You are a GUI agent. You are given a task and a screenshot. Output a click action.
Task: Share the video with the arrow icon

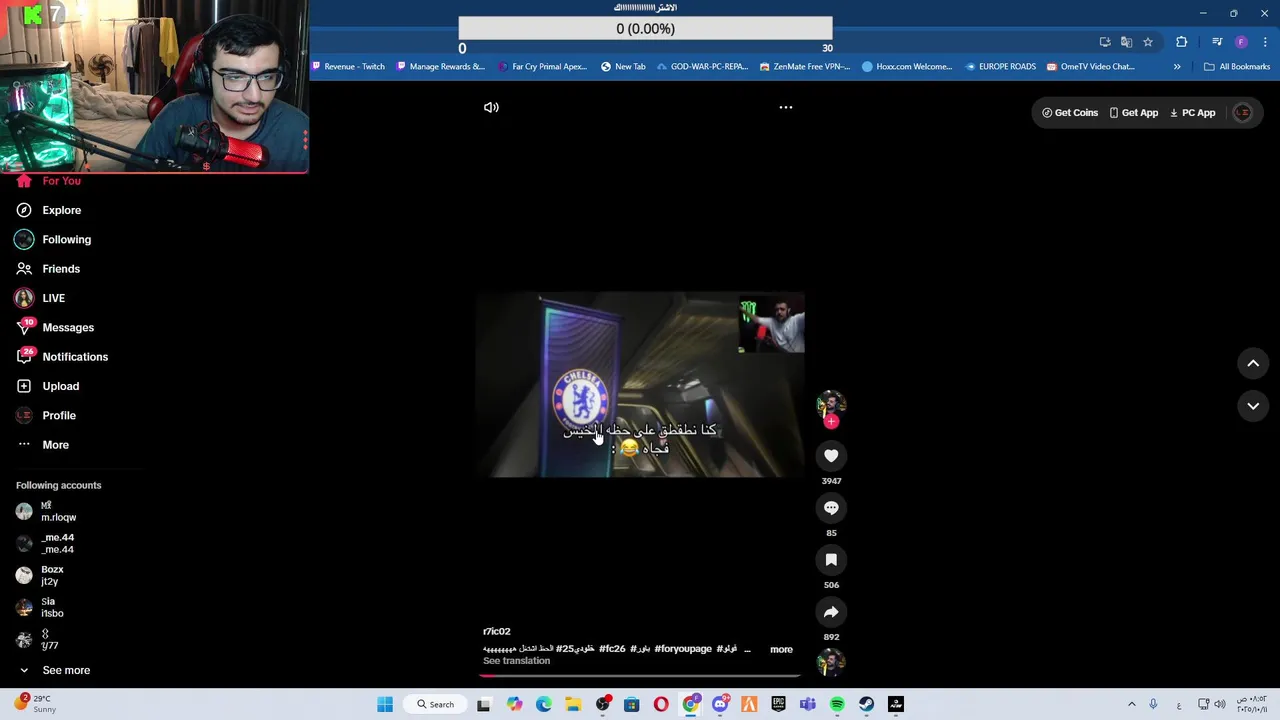click(x=831, y=612)
